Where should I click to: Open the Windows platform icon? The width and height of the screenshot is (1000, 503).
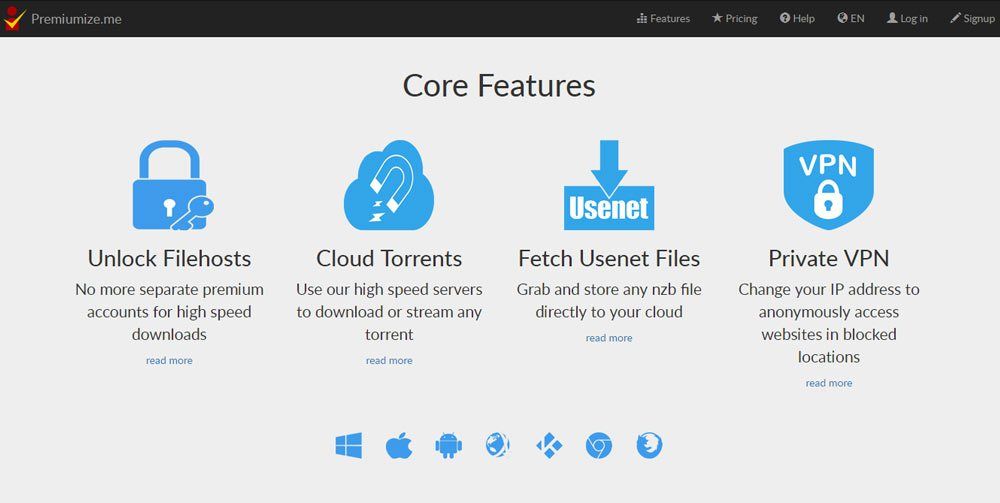349,445
